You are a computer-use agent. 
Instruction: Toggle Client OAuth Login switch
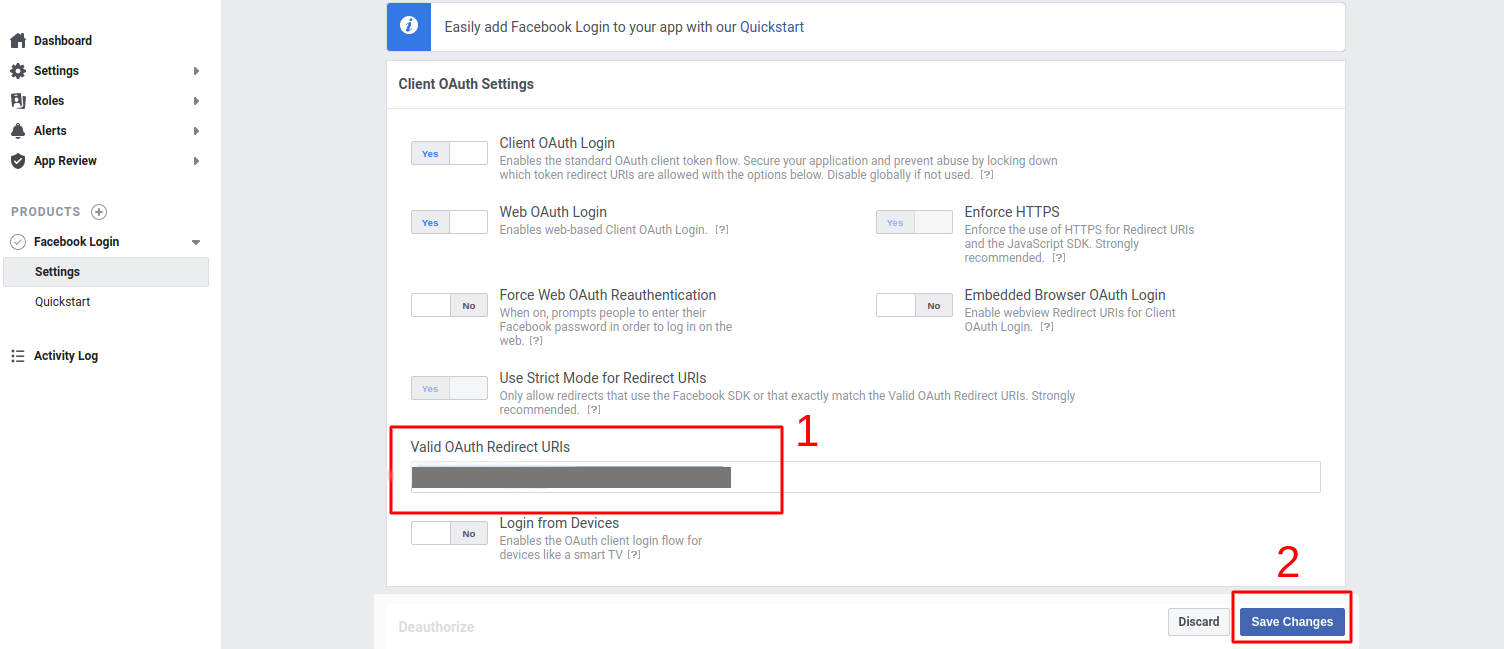click(449, 154)
